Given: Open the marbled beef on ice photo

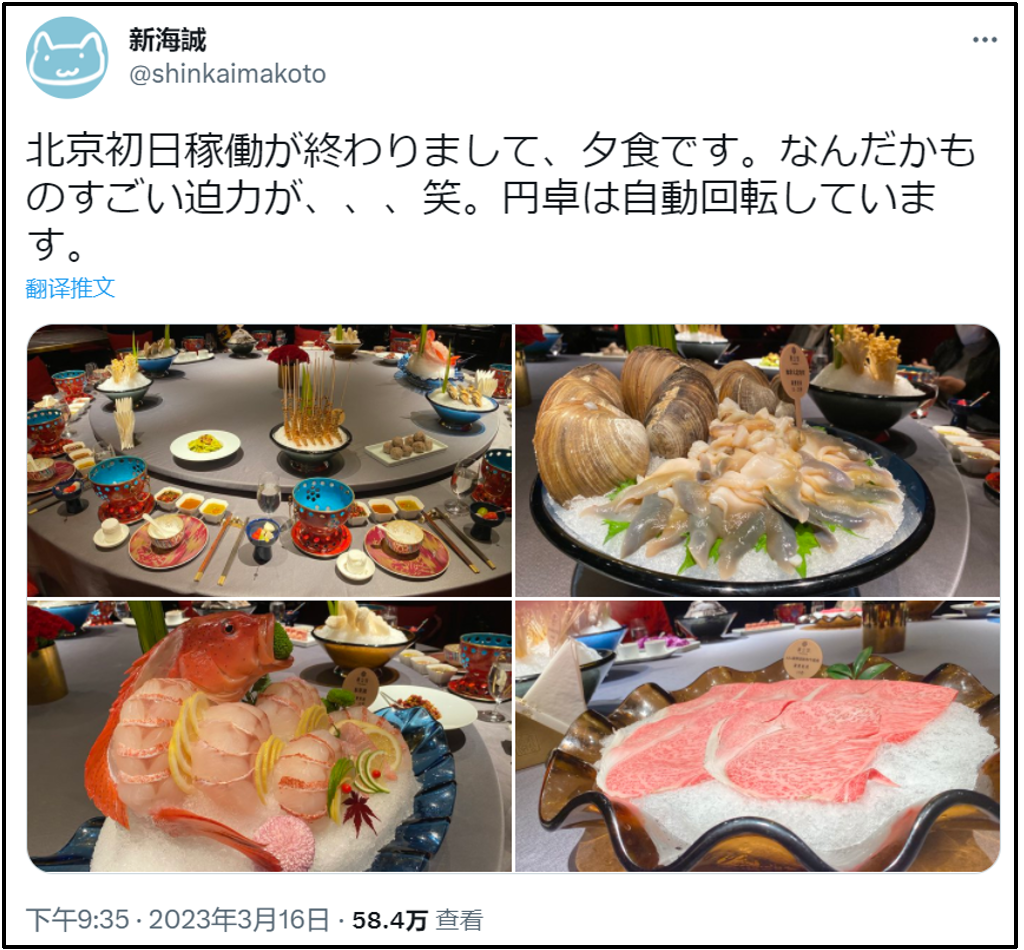Looking at the screenshot, I should tap(758, 736).
